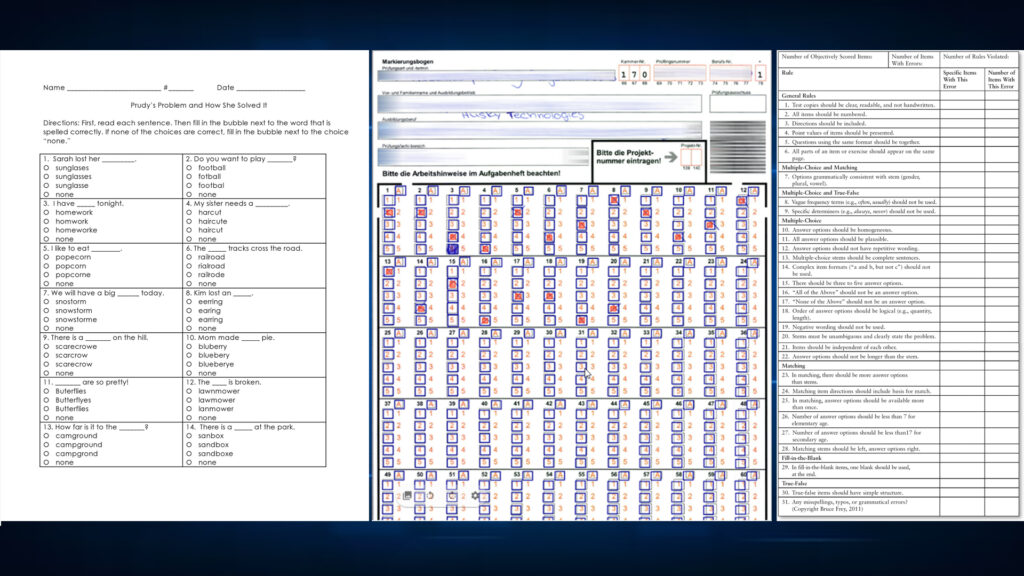The image size is (1024, 576).
Task: Click the arrow beside 'Bitte die Projektnummer eintragen!'
Action: 671,157
